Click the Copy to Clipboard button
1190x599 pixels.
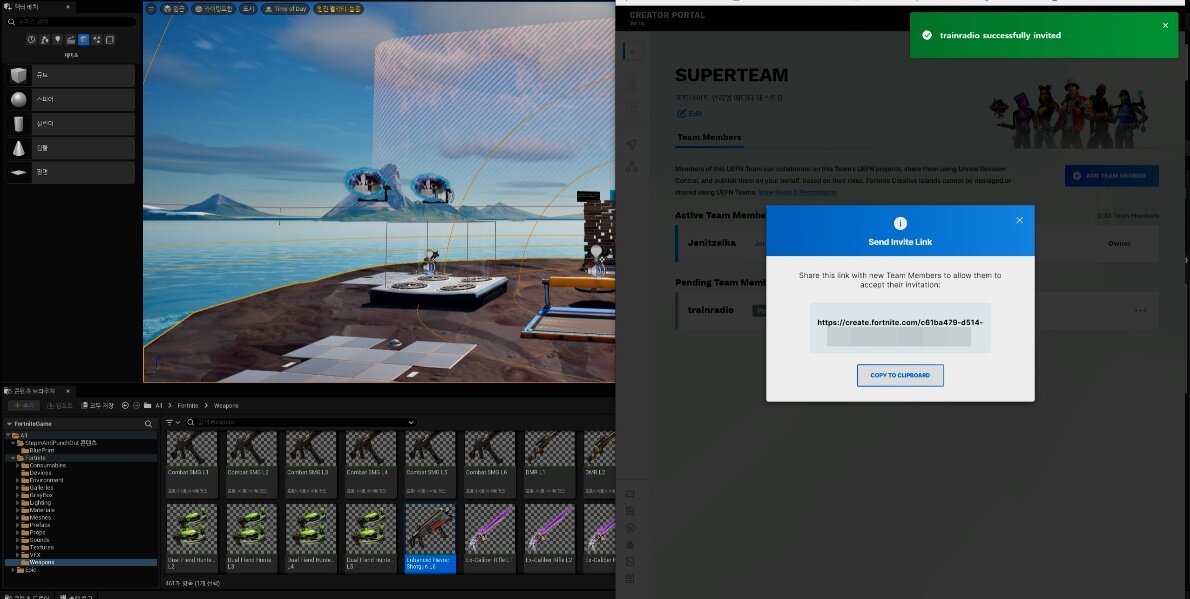(900, 375)
